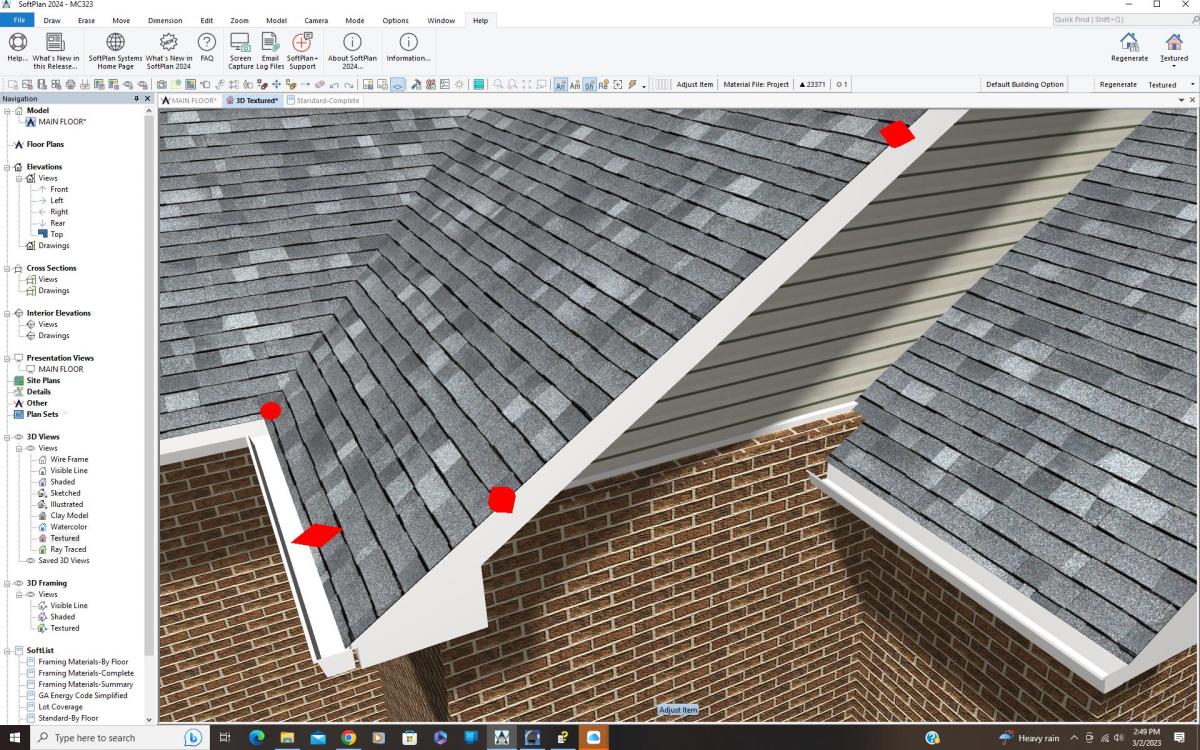Viewport: 1200px width, 750px height.
Task: Open the Camera menu
Action: pos(316,19)
